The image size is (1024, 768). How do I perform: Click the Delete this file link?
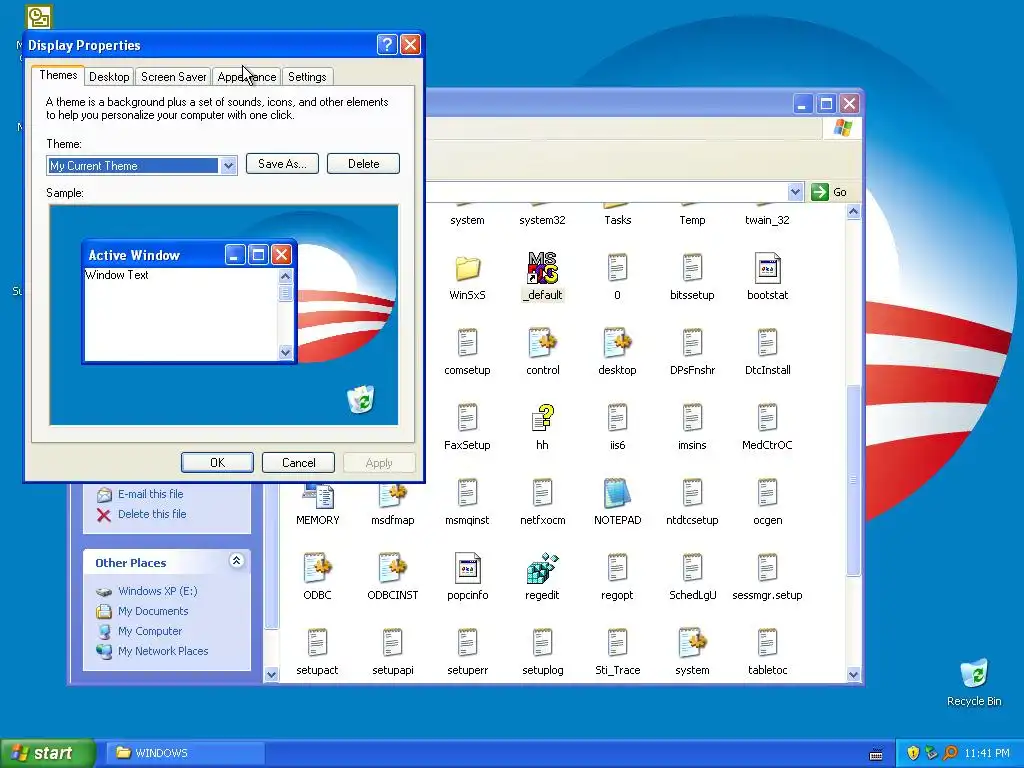(152, 515)
